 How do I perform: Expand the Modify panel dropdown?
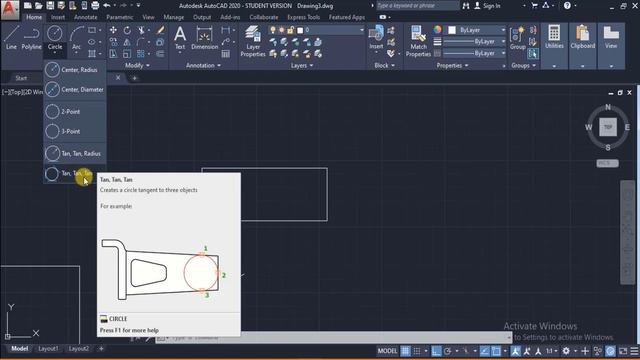coord(138,65)
